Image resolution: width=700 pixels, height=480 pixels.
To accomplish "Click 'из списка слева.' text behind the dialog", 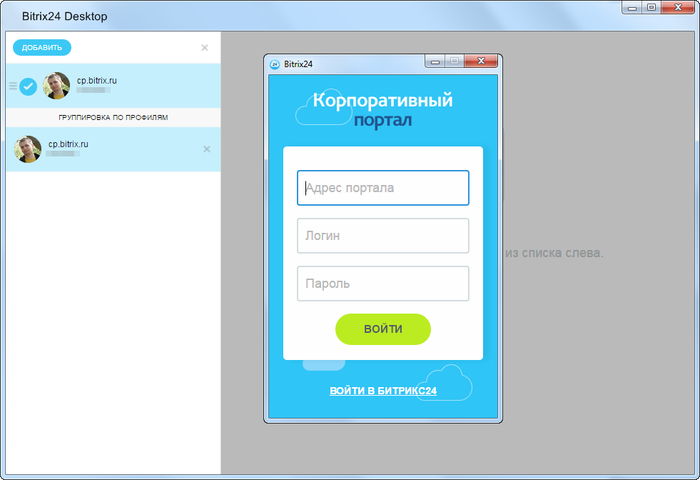I will pos(554,253).
